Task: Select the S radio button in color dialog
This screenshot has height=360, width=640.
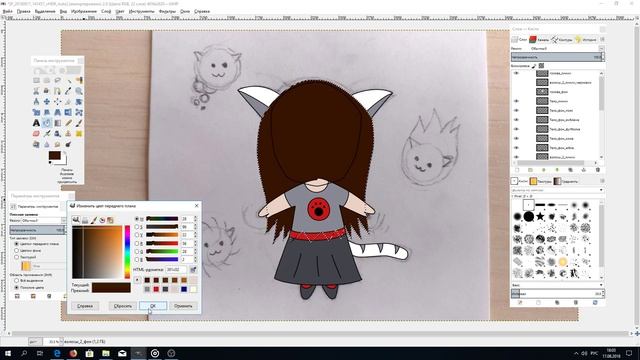Action: point(137,227)
